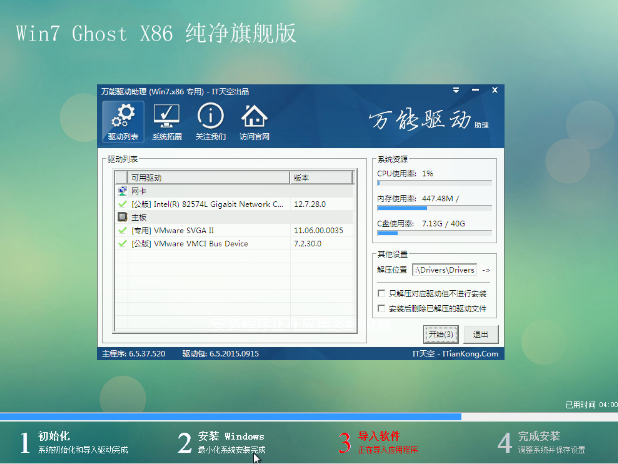Click the 版本 column header
The width and height of the screenshot is (618, 464).
pyautogui.click(x=322, y=178)
